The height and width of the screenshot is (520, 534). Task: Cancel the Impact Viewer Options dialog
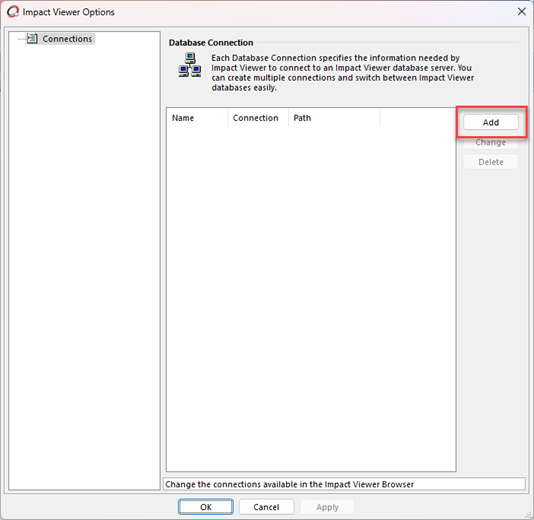[266, 507]
